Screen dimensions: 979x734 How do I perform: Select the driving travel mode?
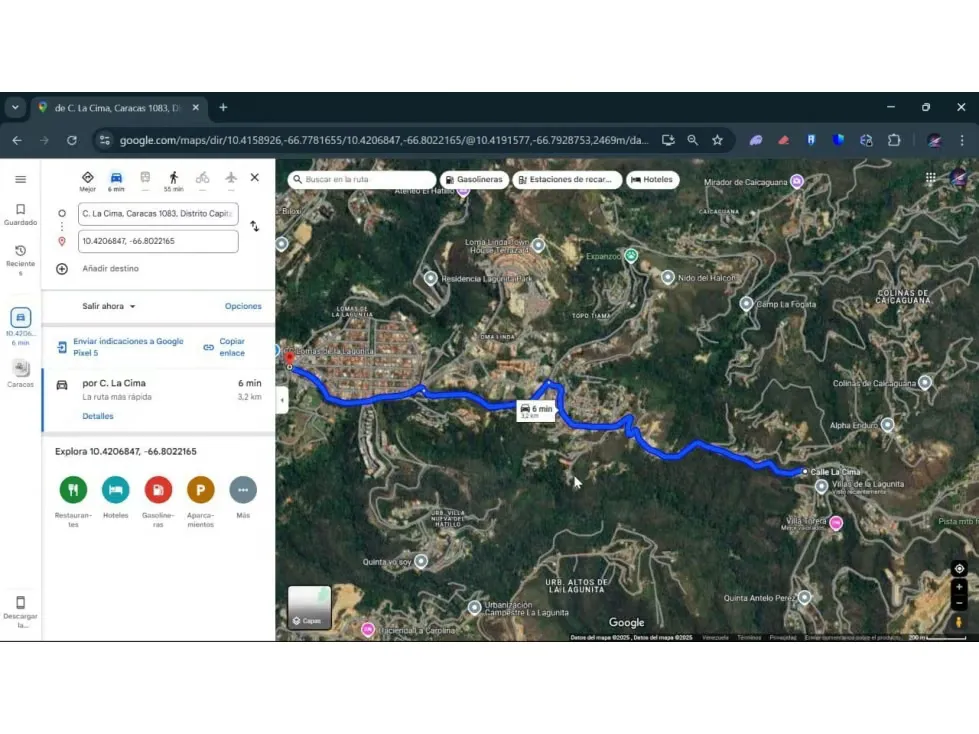[x=116, y=181]
